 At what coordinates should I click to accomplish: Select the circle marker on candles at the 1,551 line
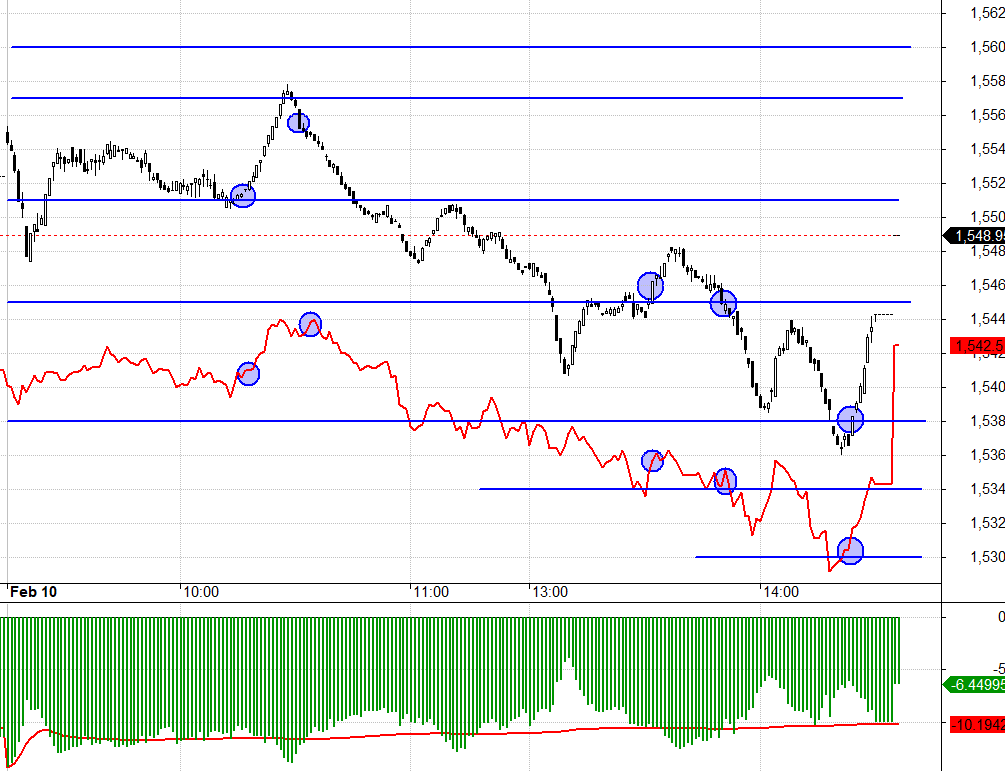pos(243,195)
